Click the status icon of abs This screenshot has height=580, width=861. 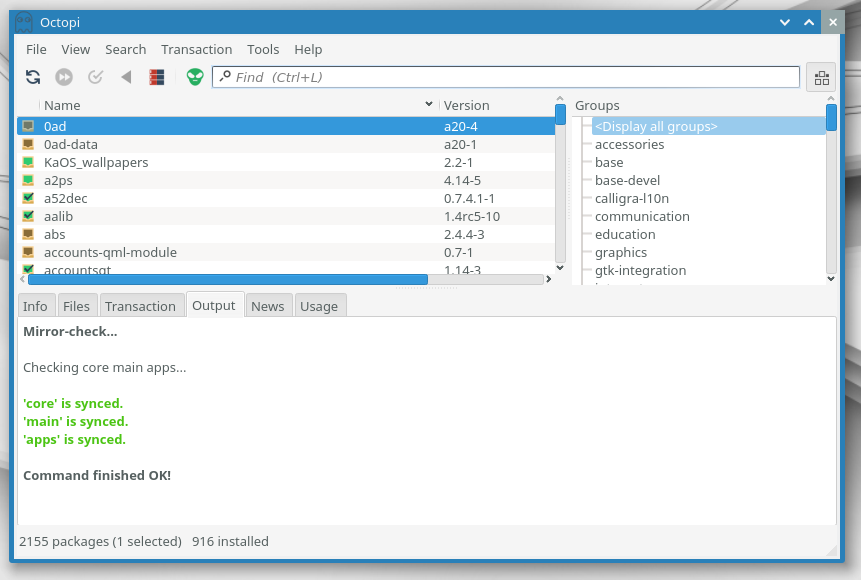(28, 234)
